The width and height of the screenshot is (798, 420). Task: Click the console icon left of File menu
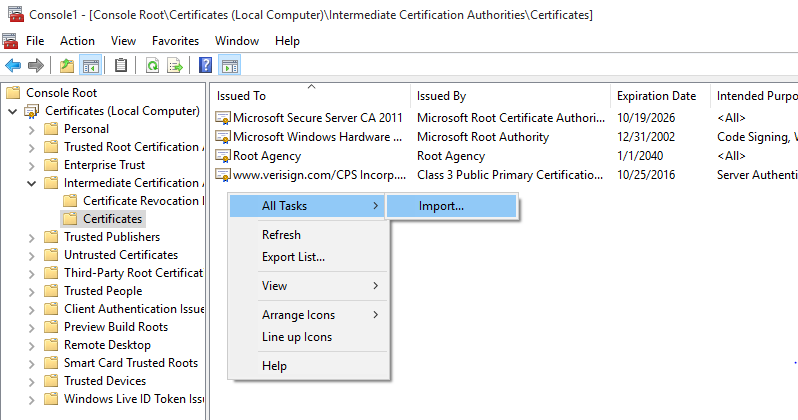(x=10, y=41)
